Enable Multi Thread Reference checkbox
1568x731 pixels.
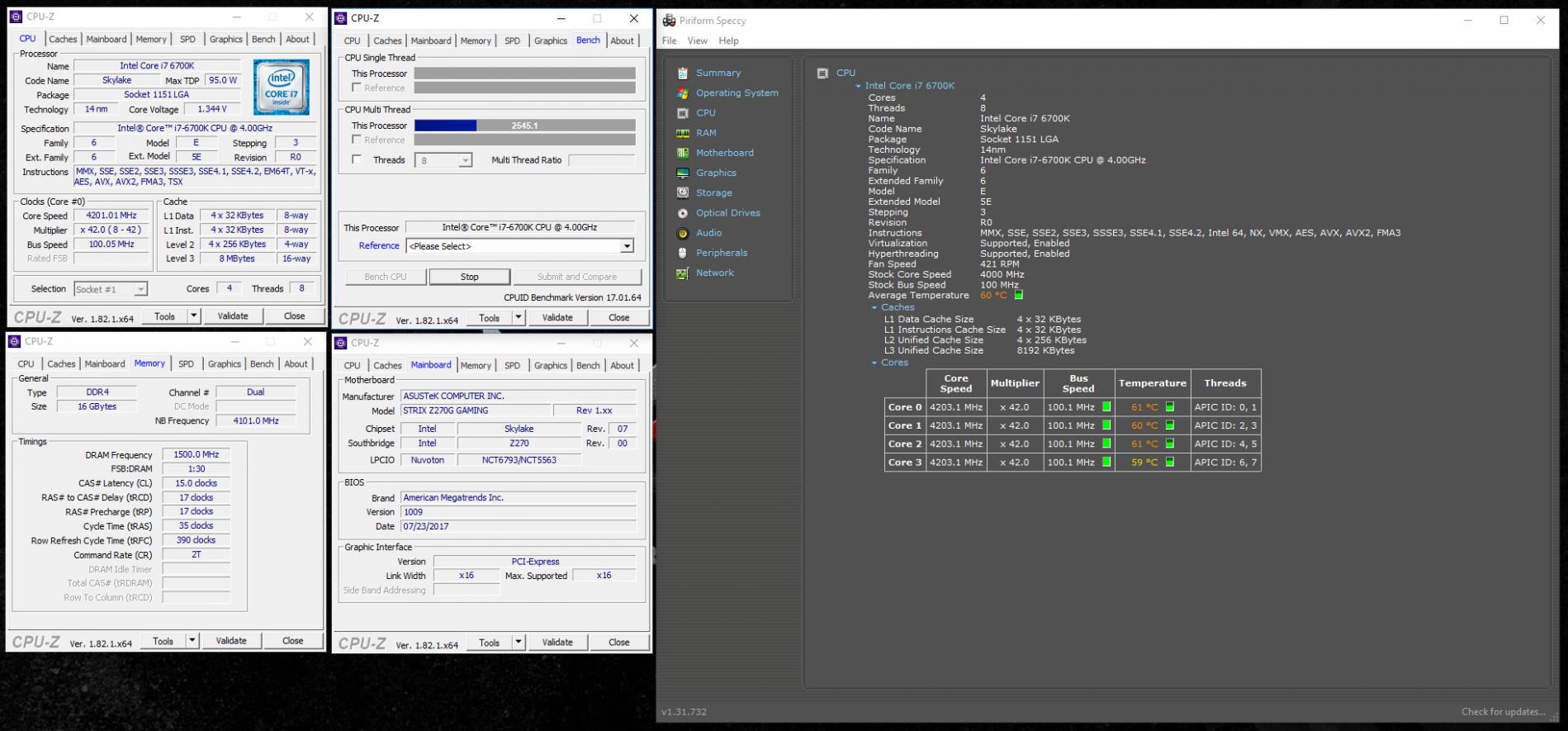tap(357, 140)
